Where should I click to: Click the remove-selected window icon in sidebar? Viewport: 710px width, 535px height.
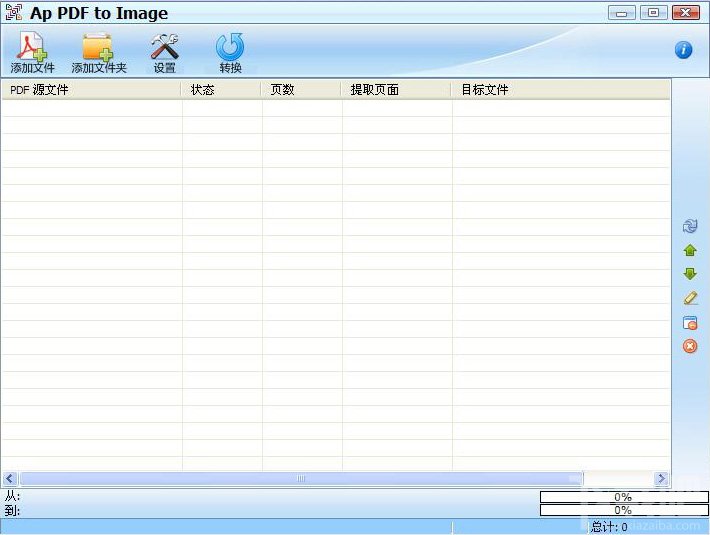690,323
